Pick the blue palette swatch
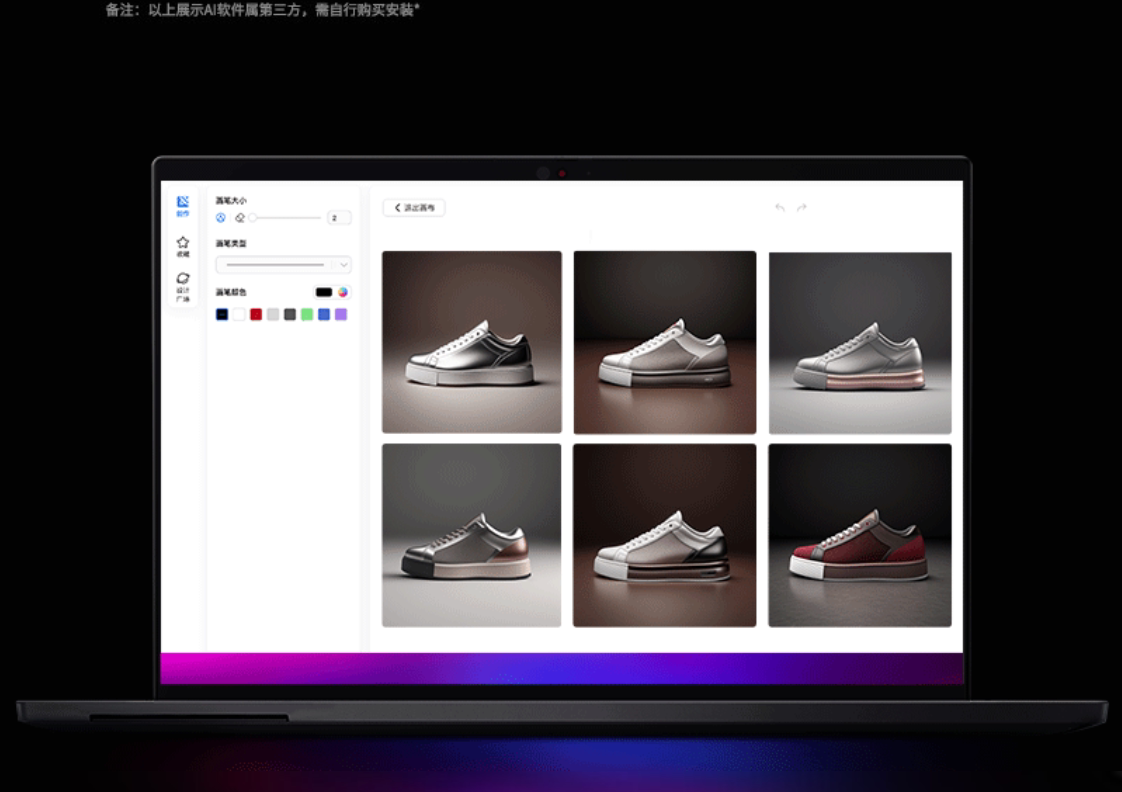The width and height of the screenshot is (1122, 792). pyautogui.click(x=324, y=314)
